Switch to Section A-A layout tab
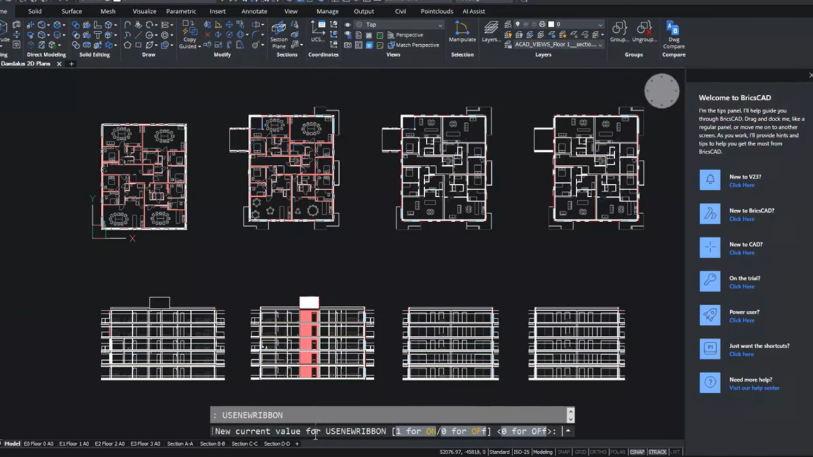The width and height of the screenshot is (813, 457). click(180, 443)
